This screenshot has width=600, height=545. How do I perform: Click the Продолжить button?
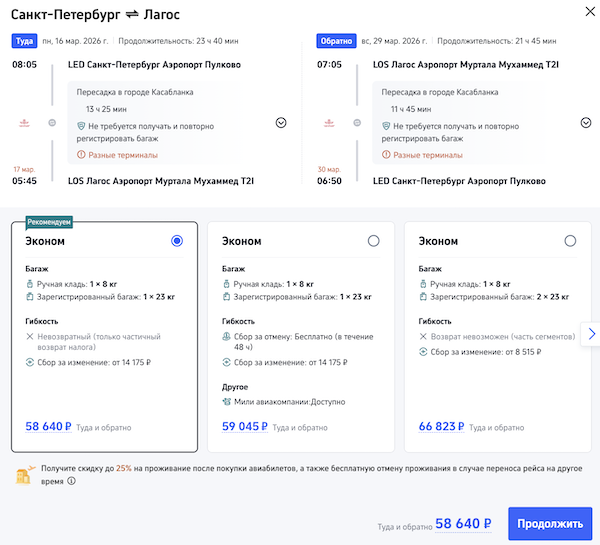[x=550, y=523]
